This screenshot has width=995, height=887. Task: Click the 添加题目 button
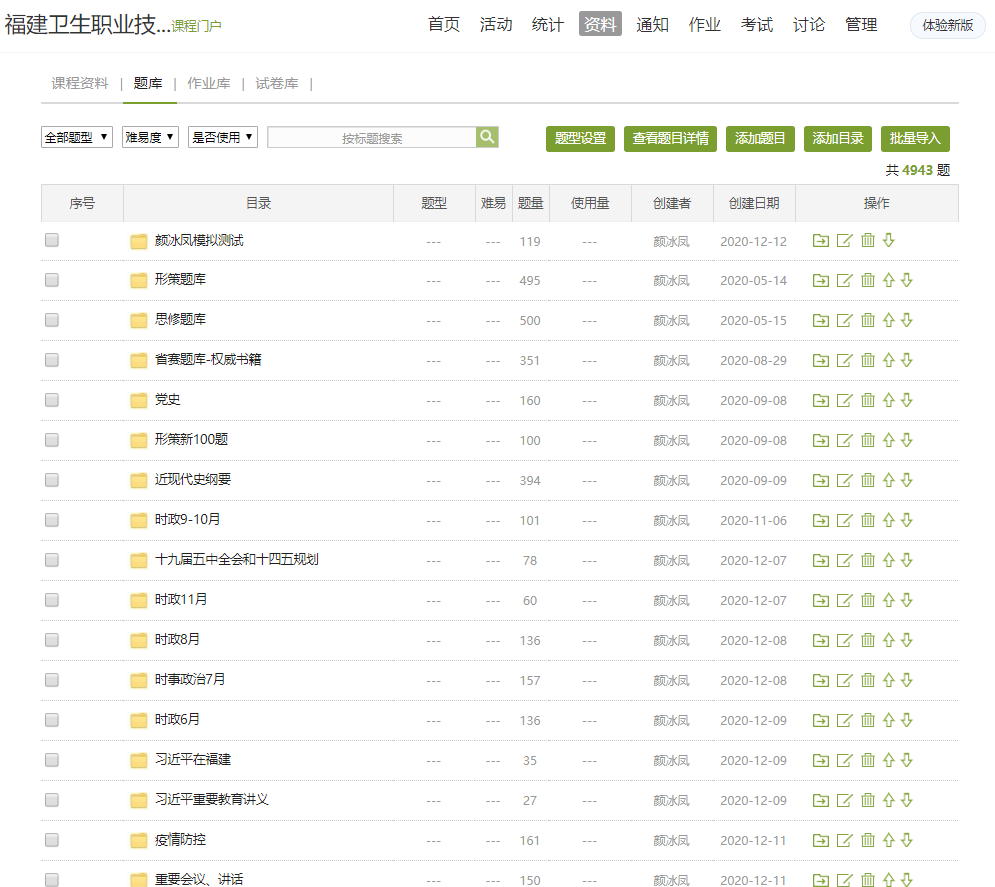tap(760, 138)
